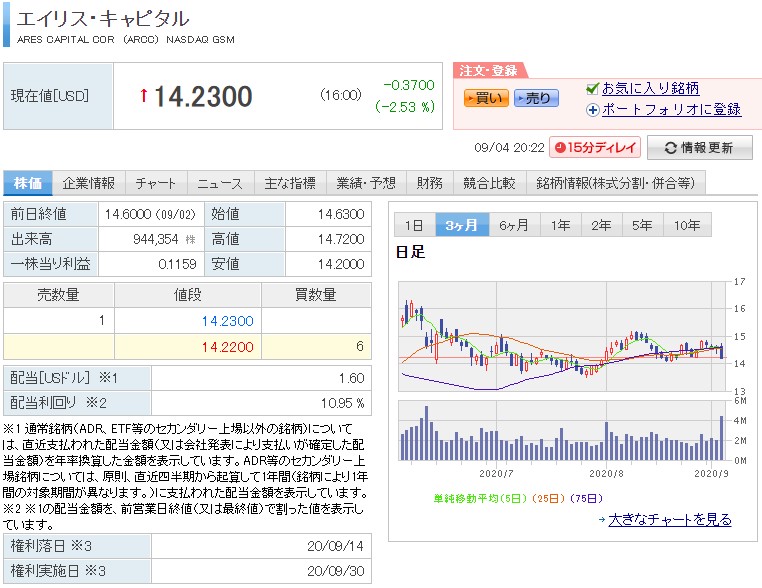Click the 前日終値 value 14.6000 (09/02)
The height and width of the screenshot is (588, 762).
click(150, 214)
